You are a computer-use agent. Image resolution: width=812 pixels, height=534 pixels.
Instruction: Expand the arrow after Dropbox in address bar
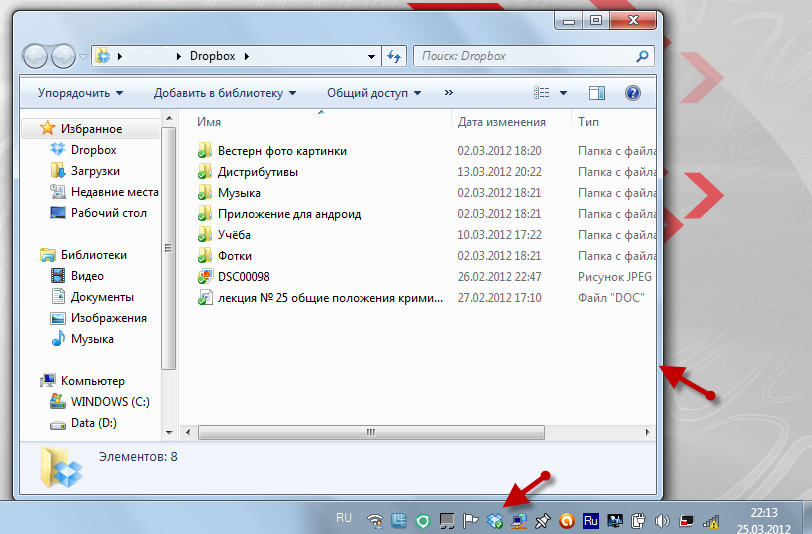tap(246, 56)
